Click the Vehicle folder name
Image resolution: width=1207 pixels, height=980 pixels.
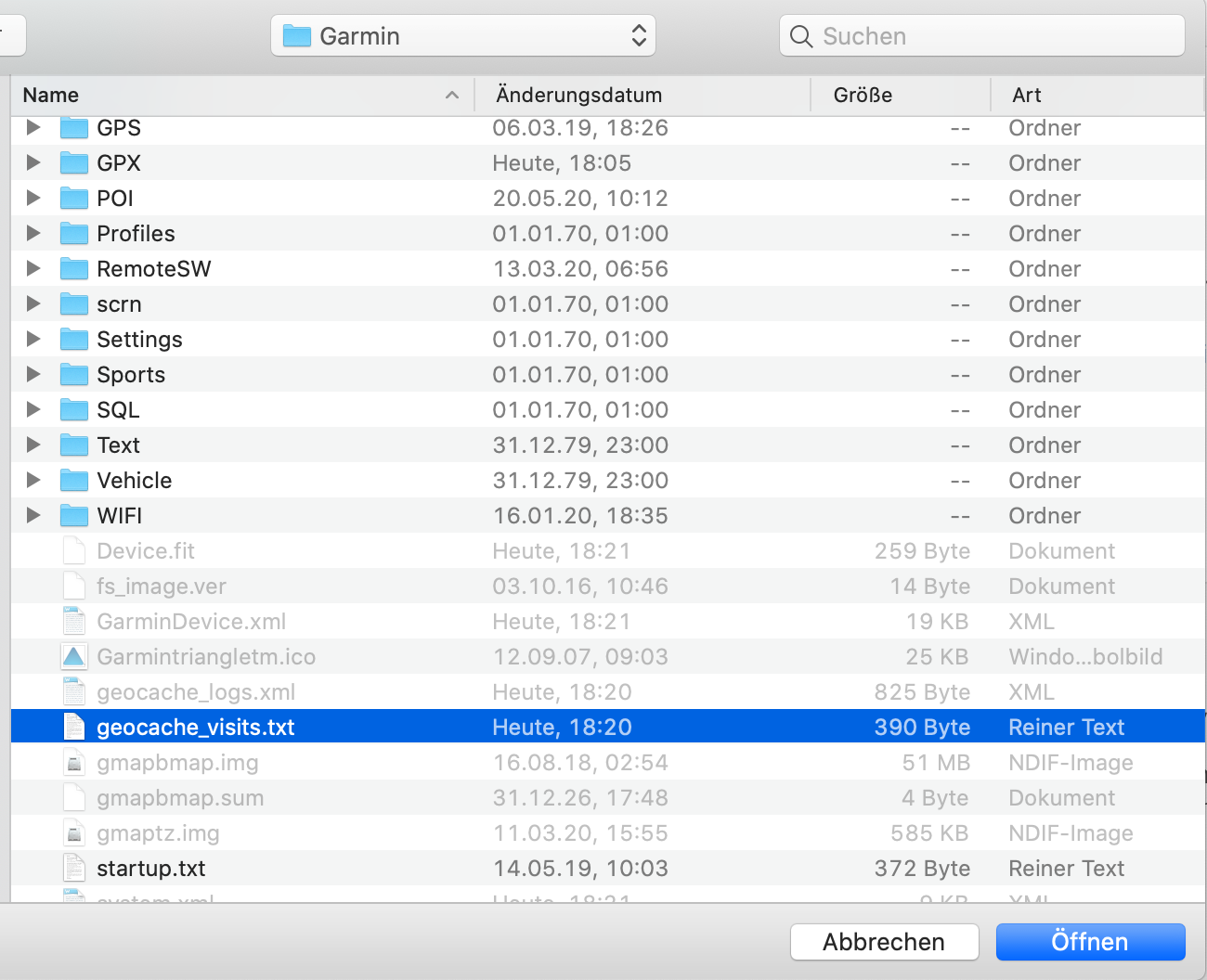pos(135,480)
